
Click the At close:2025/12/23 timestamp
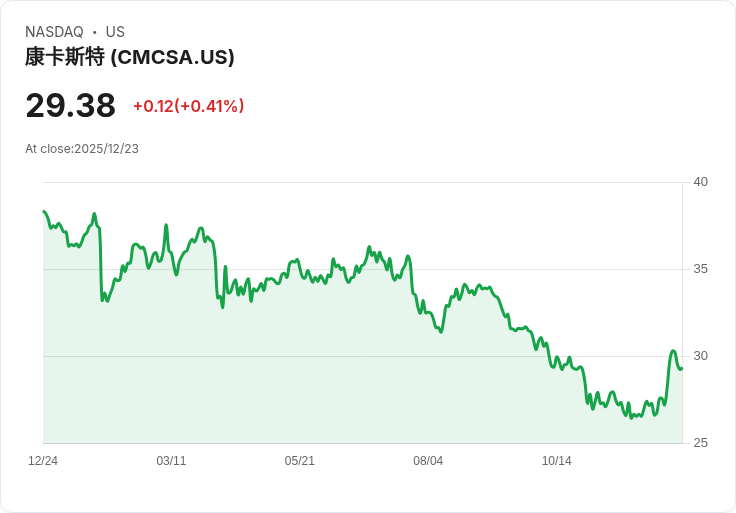click(x=82, y=149)
